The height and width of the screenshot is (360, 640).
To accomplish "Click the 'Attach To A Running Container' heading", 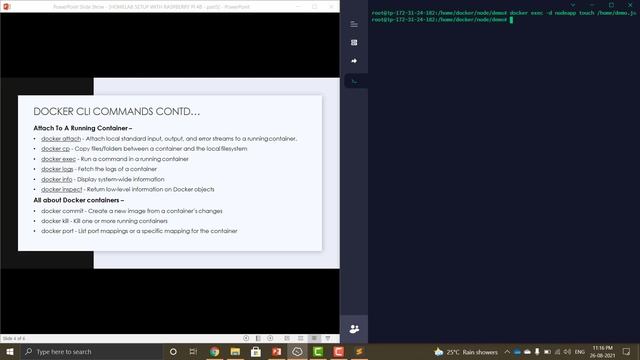I will click(82, 128).
